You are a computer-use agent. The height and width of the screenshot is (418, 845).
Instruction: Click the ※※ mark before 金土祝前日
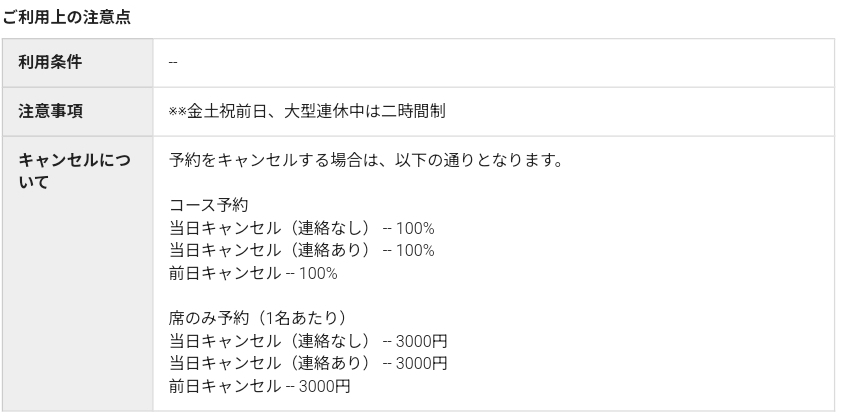tap(177, 112)
